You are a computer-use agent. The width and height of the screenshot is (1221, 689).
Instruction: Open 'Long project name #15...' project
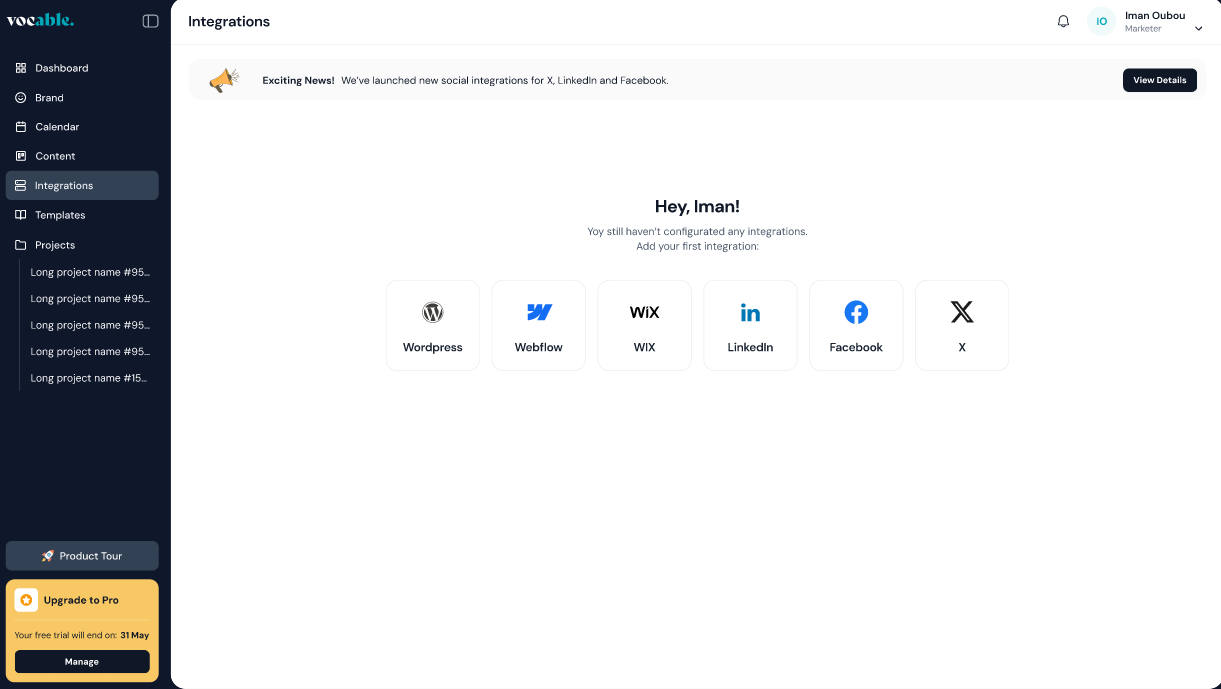pos(91,378)
